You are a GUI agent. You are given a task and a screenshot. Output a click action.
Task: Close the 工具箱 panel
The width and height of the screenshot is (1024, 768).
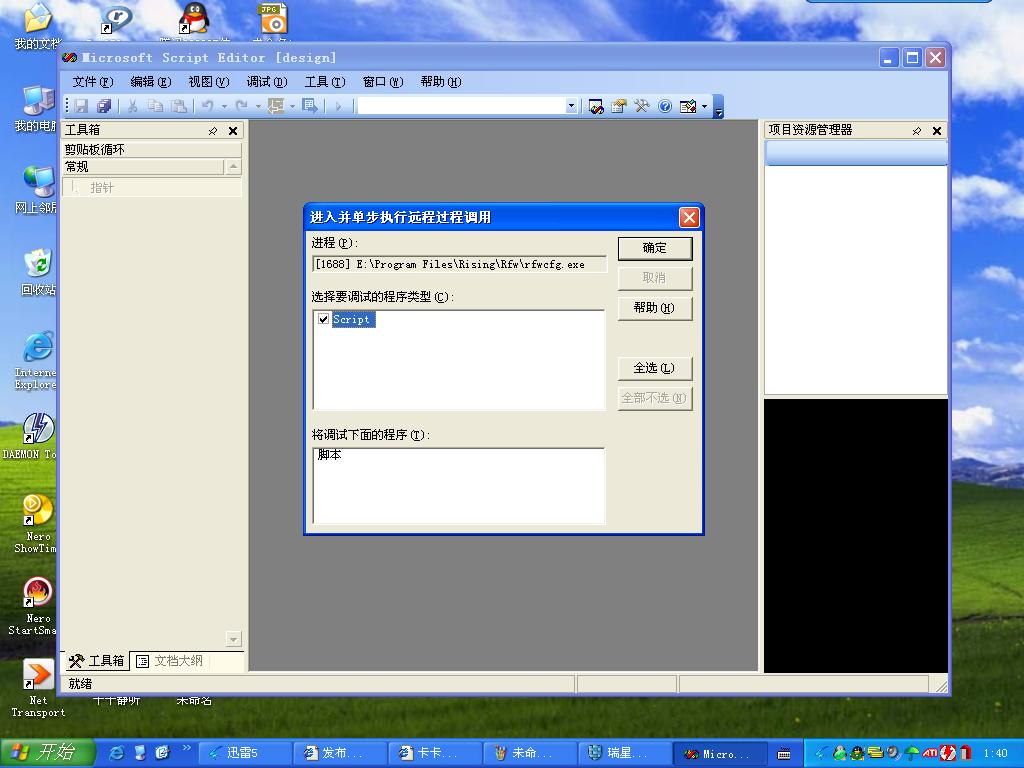(233, 131)
